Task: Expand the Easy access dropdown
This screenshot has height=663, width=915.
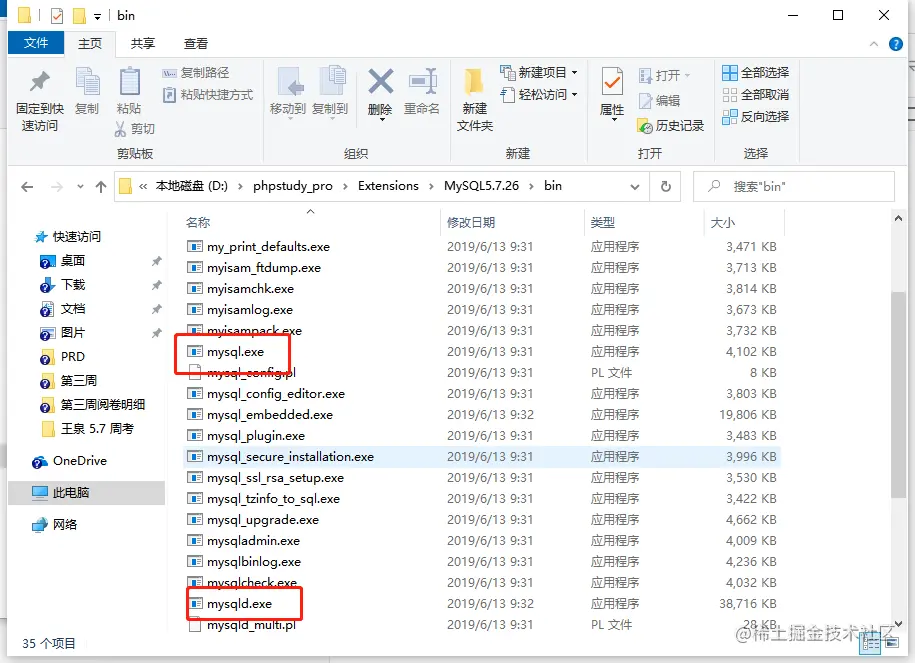Action: click(575, 95)
